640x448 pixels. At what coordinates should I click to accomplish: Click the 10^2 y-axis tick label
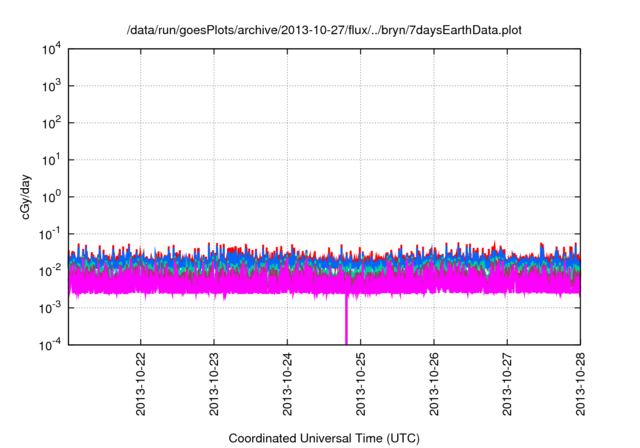(x=52, y=123)
